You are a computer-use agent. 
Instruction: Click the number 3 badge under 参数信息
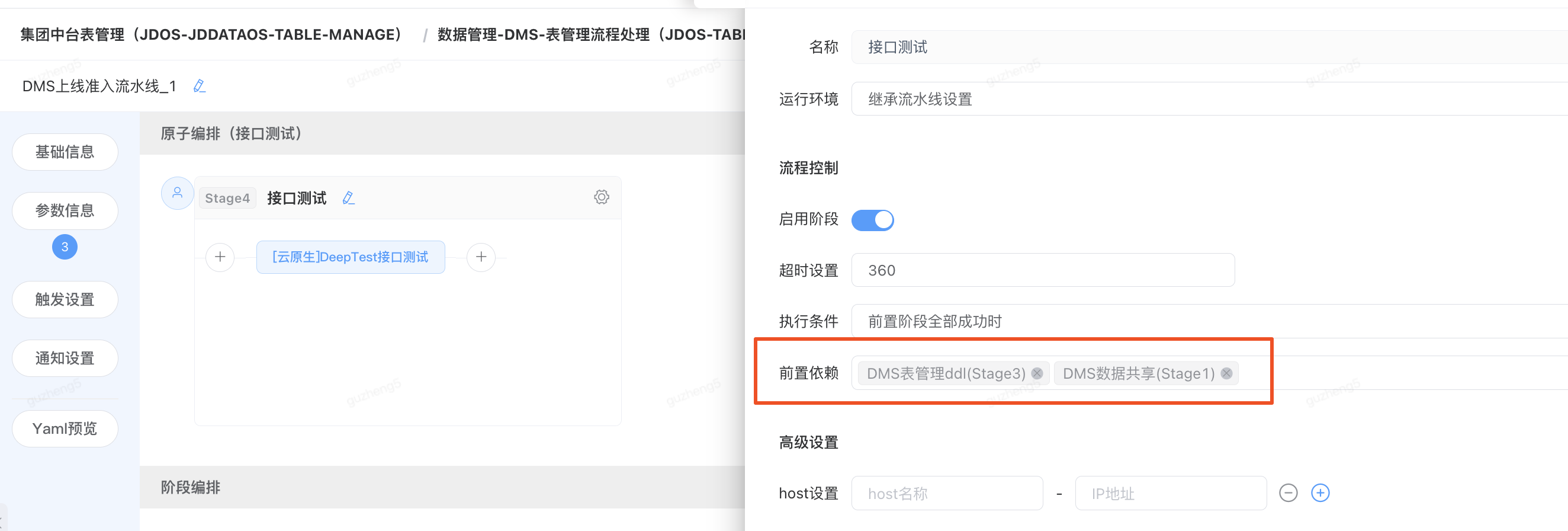65,247
